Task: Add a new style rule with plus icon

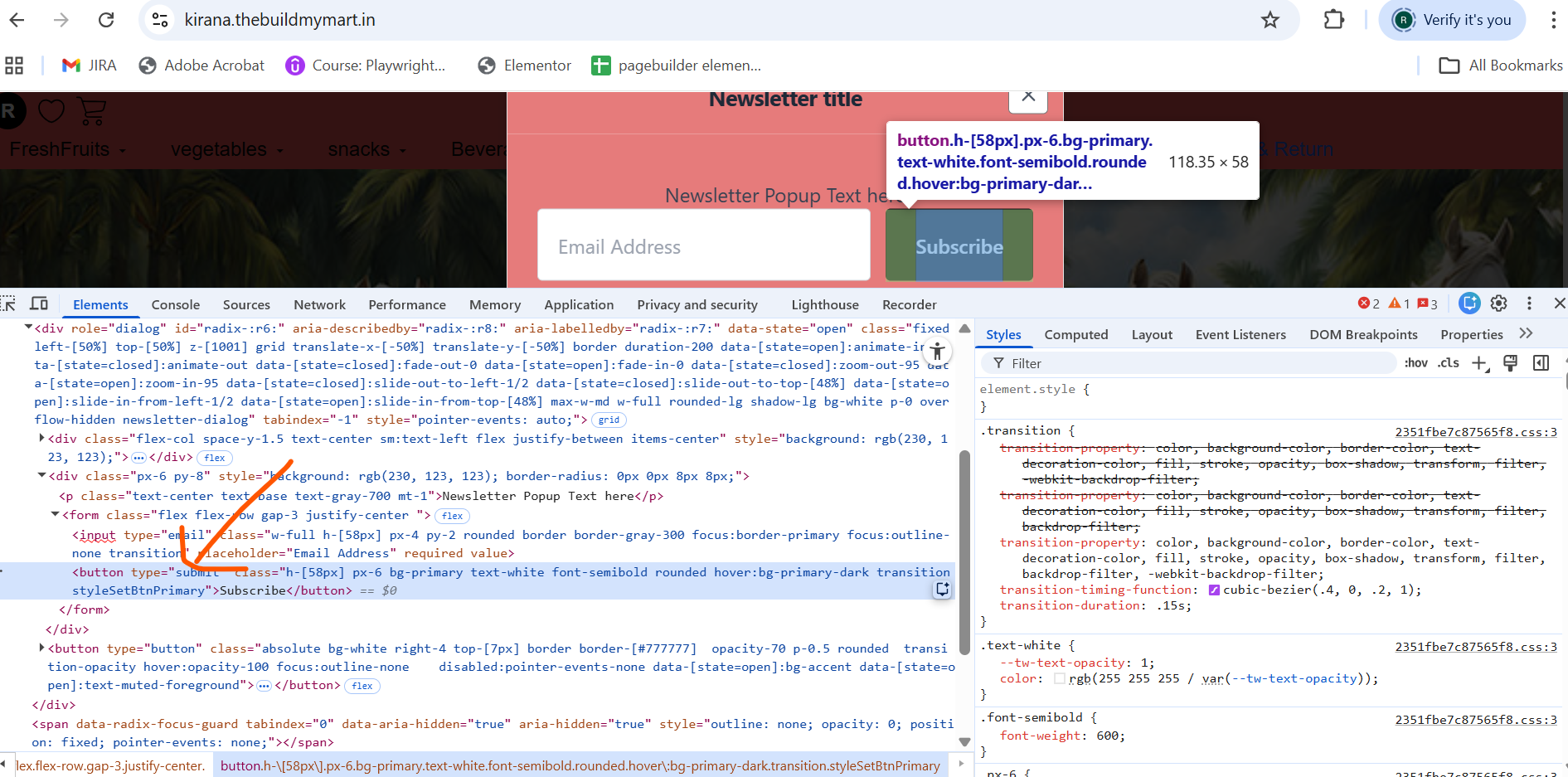Action: pos(1480,363)
